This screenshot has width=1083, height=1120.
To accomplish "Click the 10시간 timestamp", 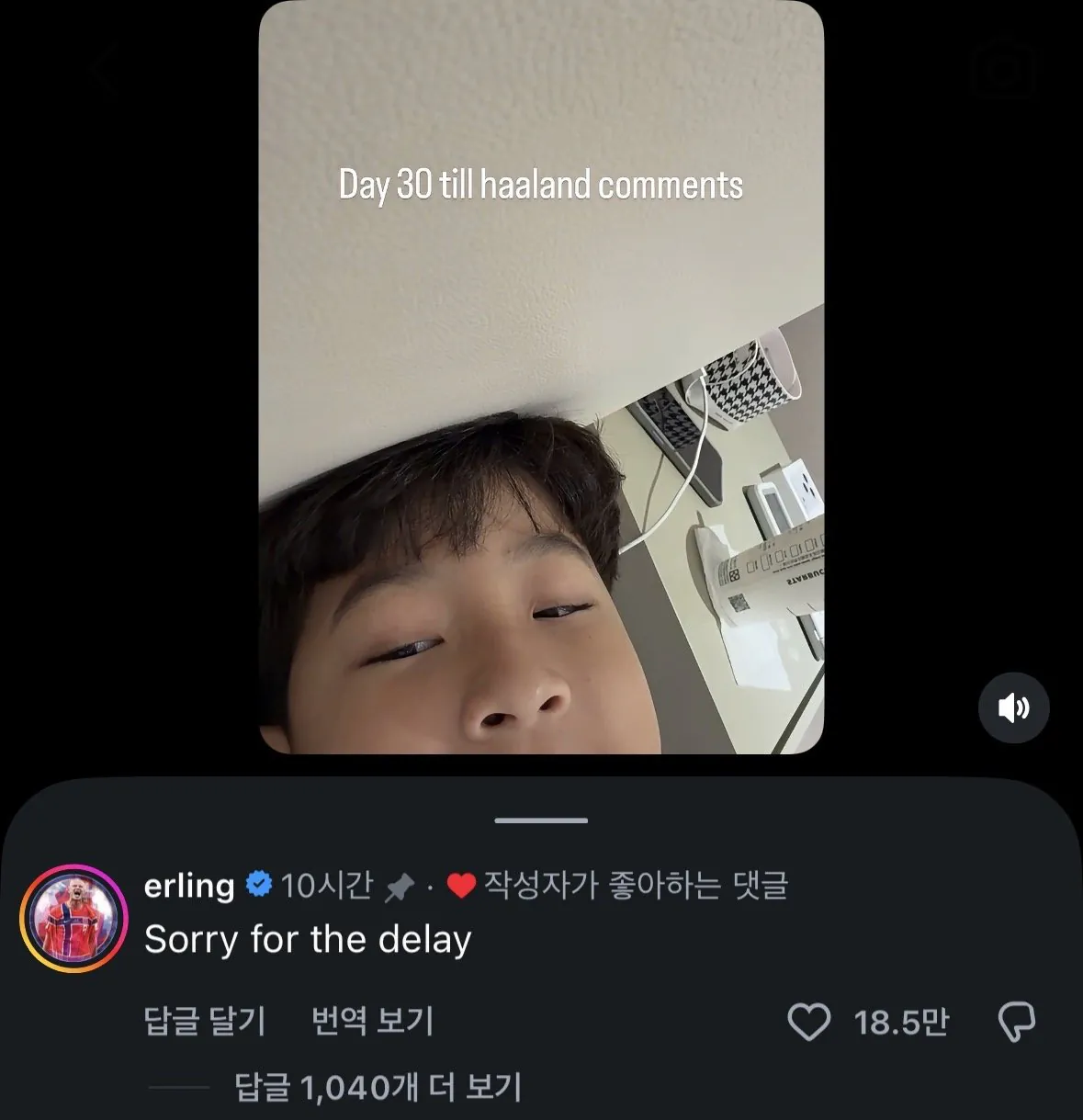I will [x=327, y=886].
